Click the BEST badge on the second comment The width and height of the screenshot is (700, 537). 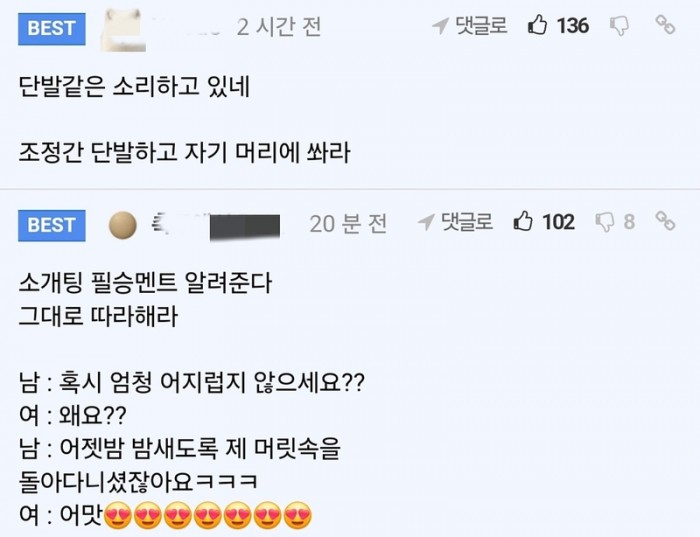[x=52, y=225]
